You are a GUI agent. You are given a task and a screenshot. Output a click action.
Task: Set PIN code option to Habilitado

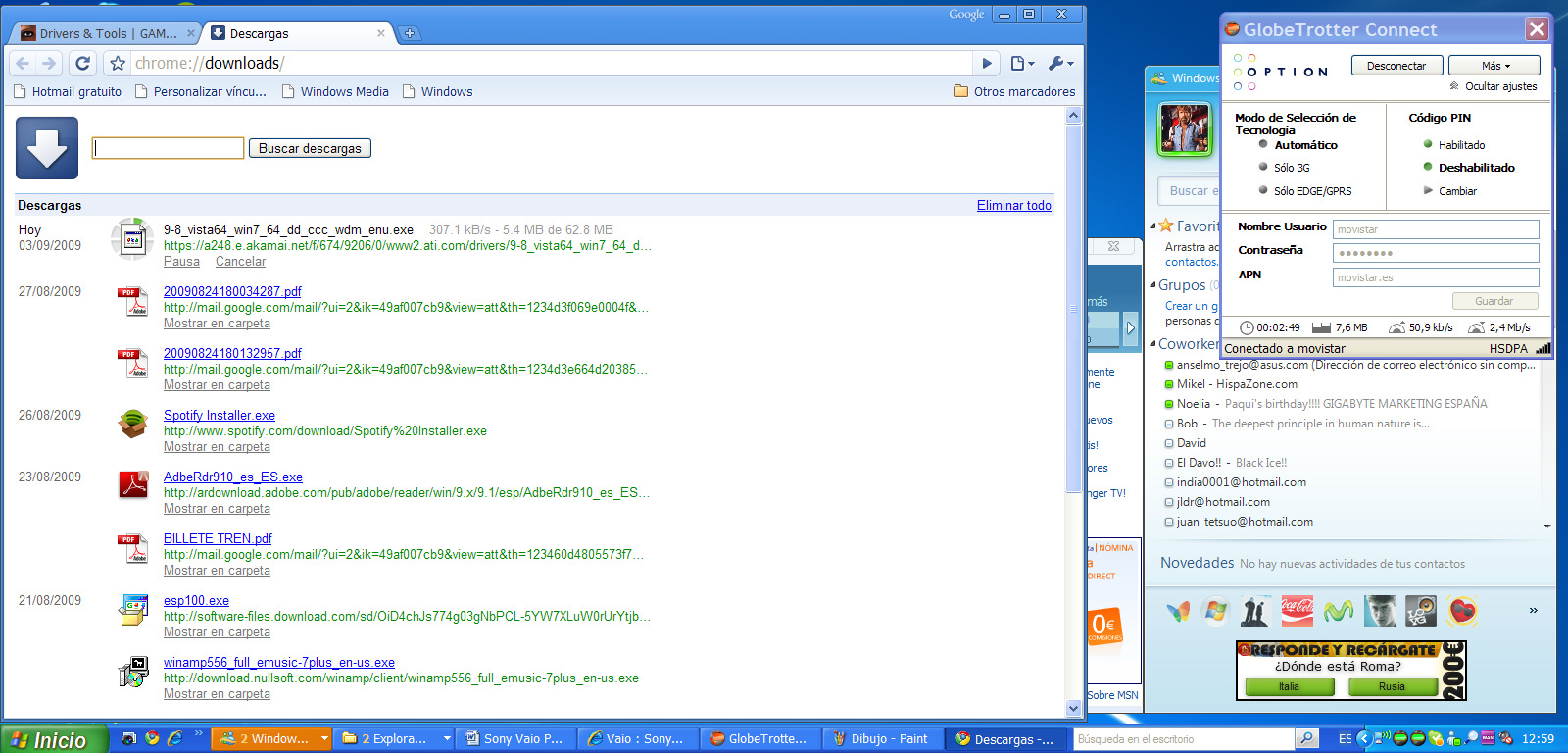click(1428, 145)
